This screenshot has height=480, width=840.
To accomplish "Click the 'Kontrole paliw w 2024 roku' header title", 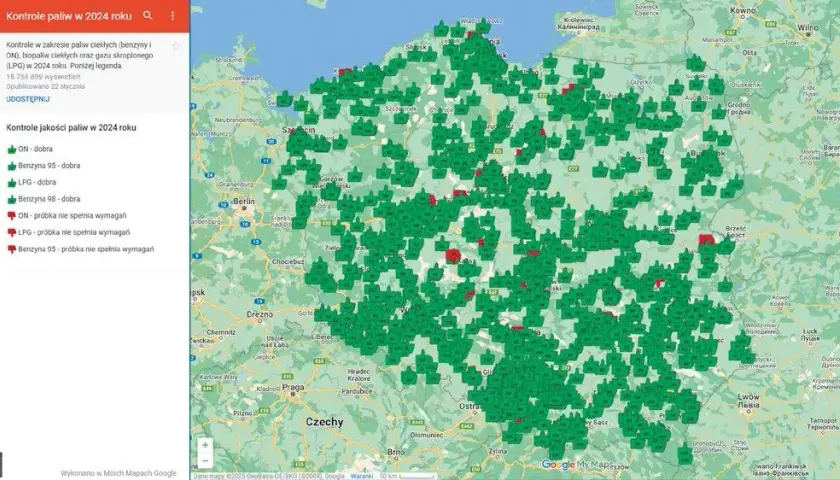I will tap(69, 16).
